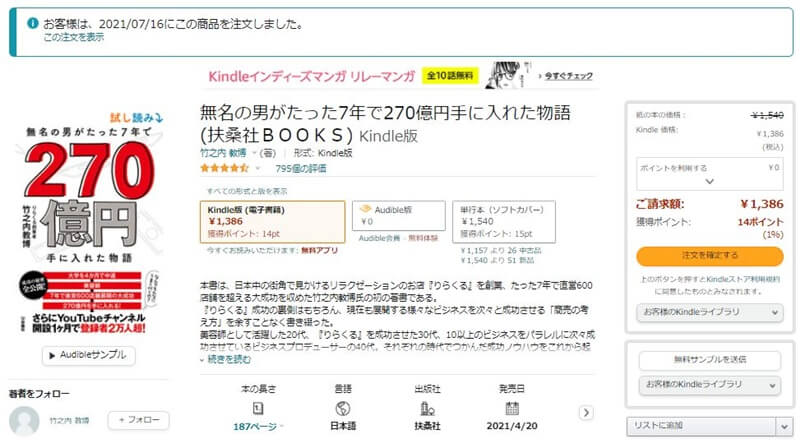Screen dimensions: 800x443
Task: Play the Audible sample
Action: (89, 355)
